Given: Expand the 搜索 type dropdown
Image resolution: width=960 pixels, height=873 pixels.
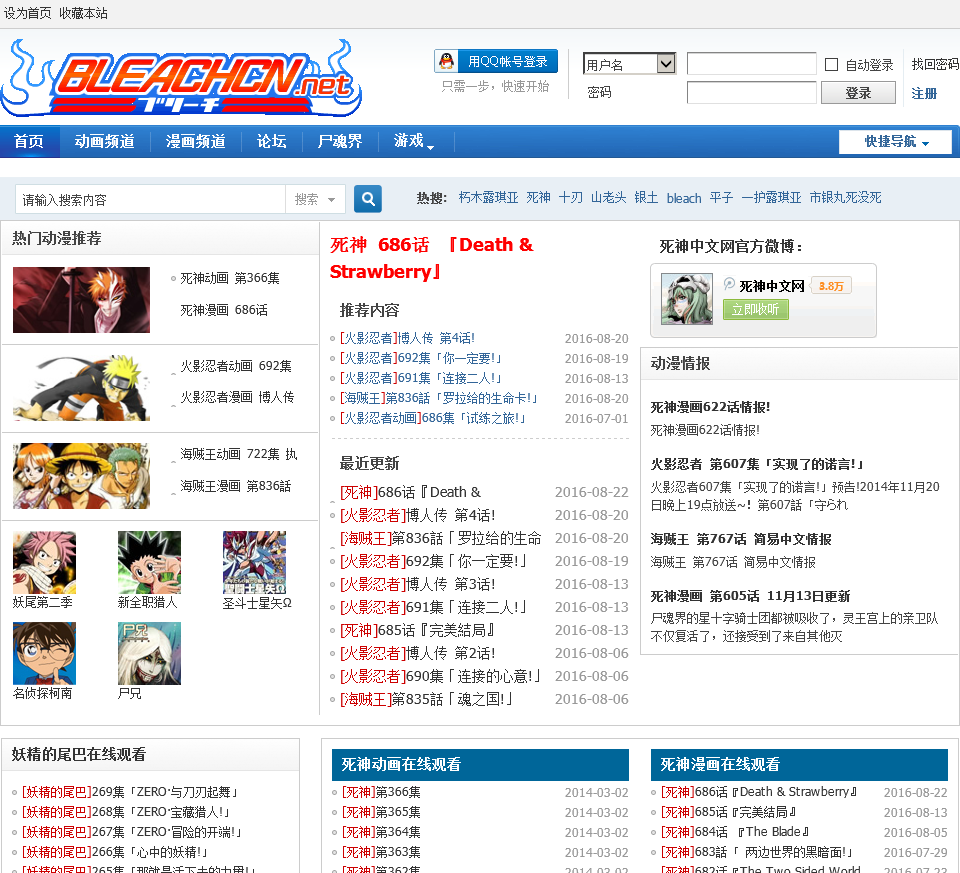Looking at the screenshot, I should (x=315, y=199).
